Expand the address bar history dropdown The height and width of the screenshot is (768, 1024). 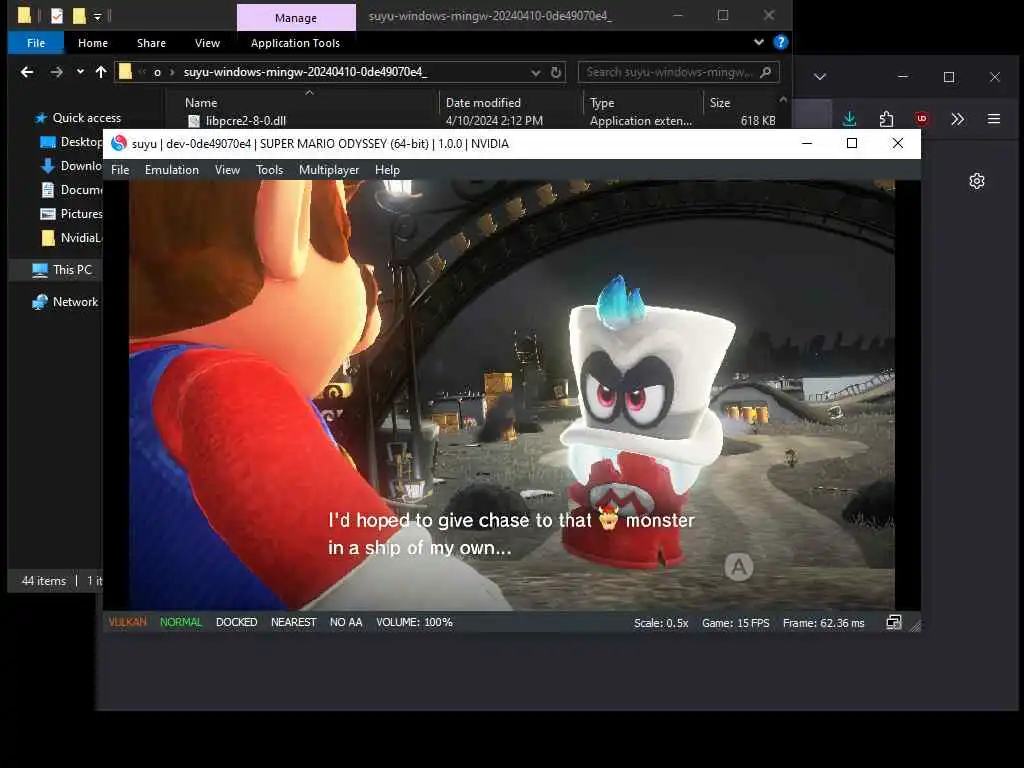[536, 72]
